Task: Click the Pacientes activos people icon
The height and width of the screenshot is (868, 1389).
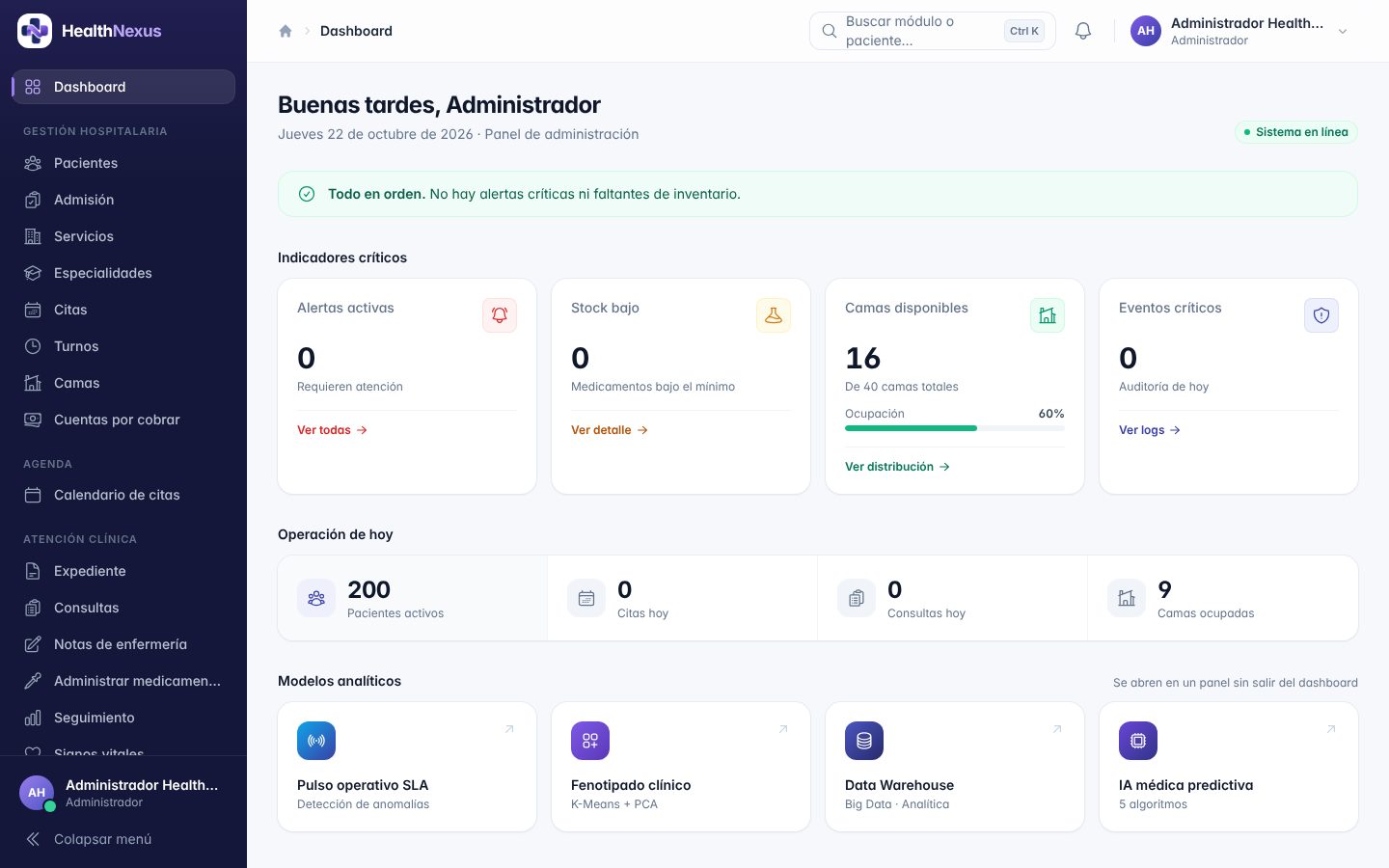Action: pos(316,598)
